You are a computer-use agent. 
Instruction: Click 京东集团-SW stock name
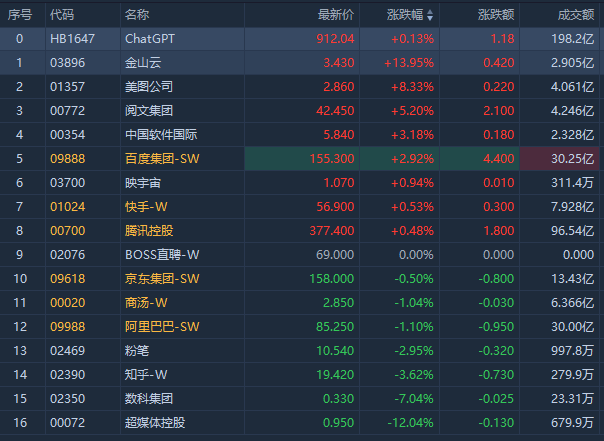tap(162, 279)
